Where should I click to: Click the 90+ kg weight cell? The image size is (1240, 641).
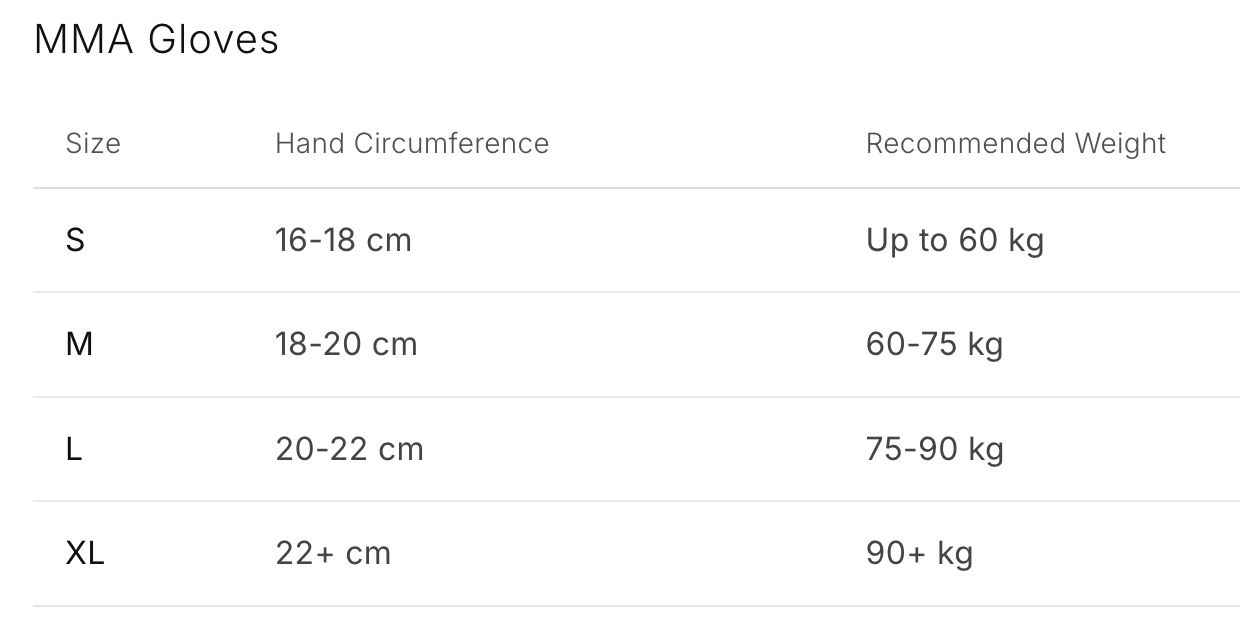(919, 553)
